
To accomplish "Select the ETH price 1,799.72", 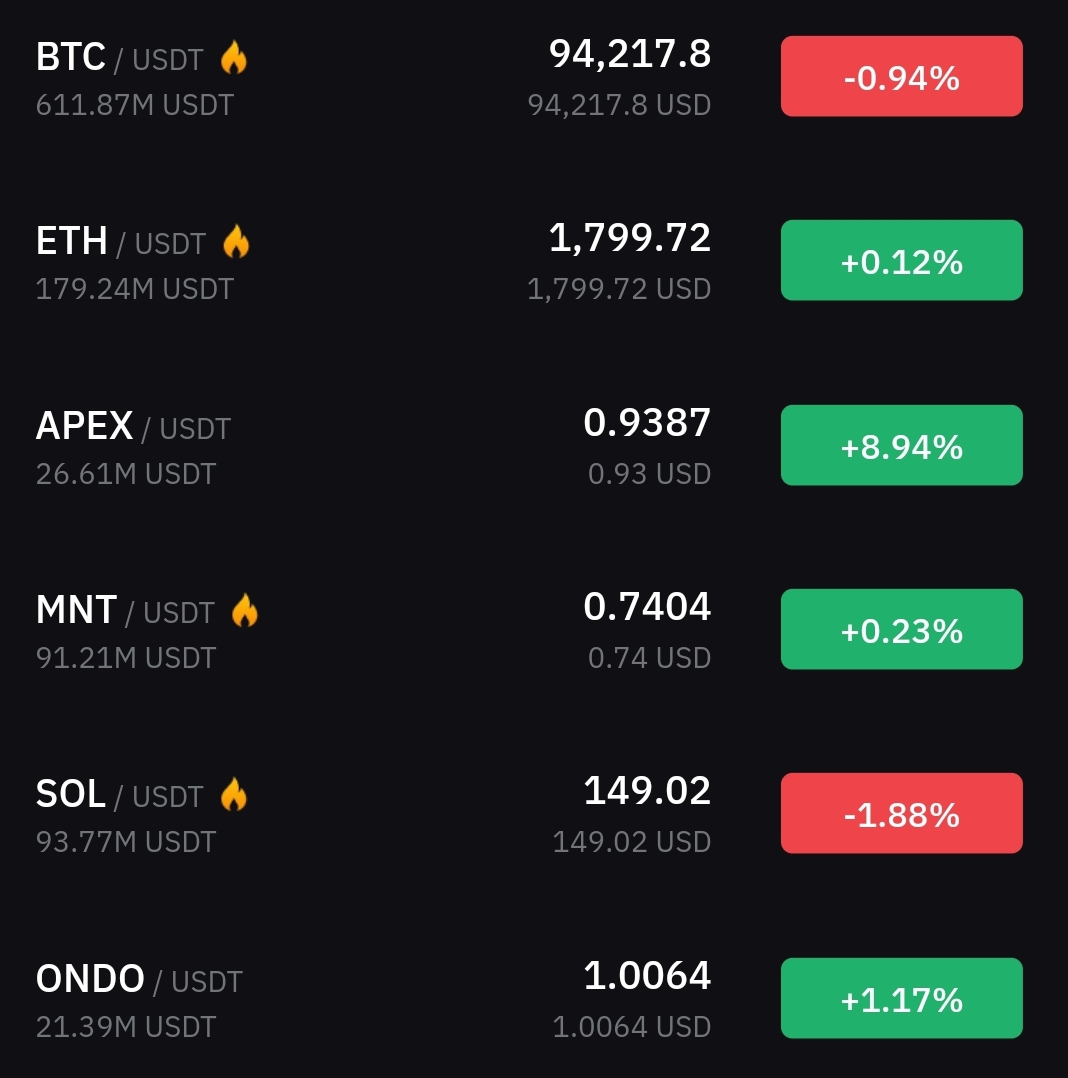I will pyautogui.click(x=630, y=239).
